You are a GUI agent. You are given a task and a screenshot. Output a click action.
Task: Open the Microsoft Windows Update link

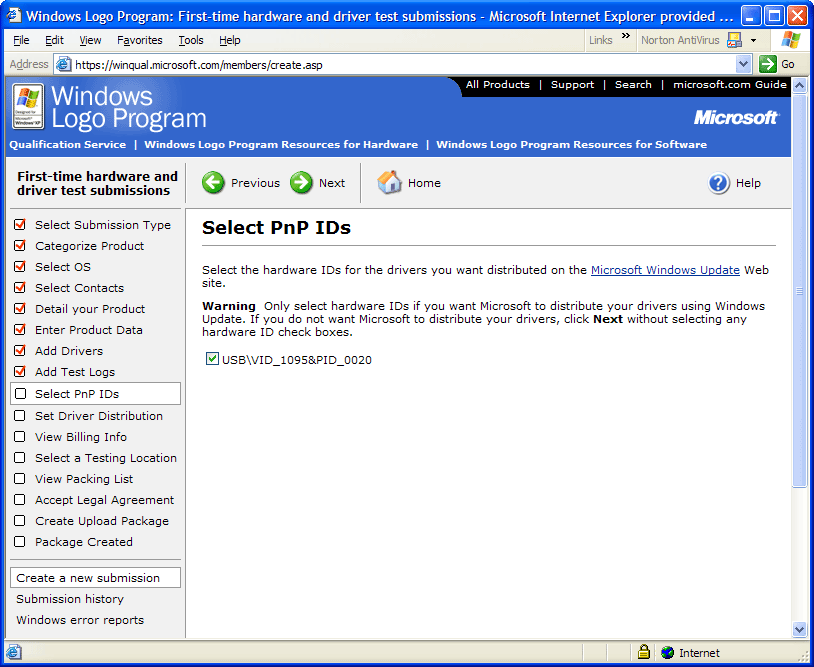[665, 270]
